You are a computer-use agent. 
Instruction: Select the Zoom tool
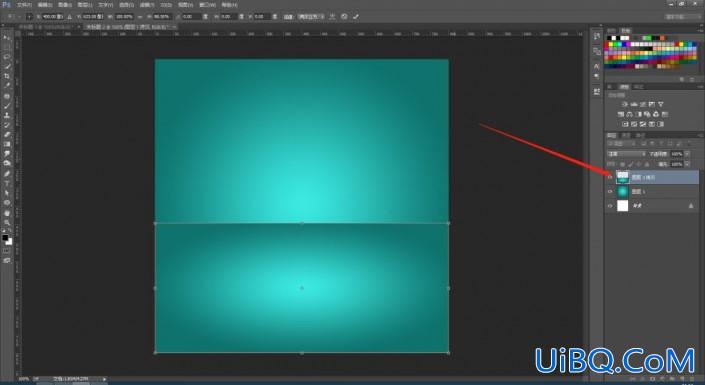(x=6, y=223)
